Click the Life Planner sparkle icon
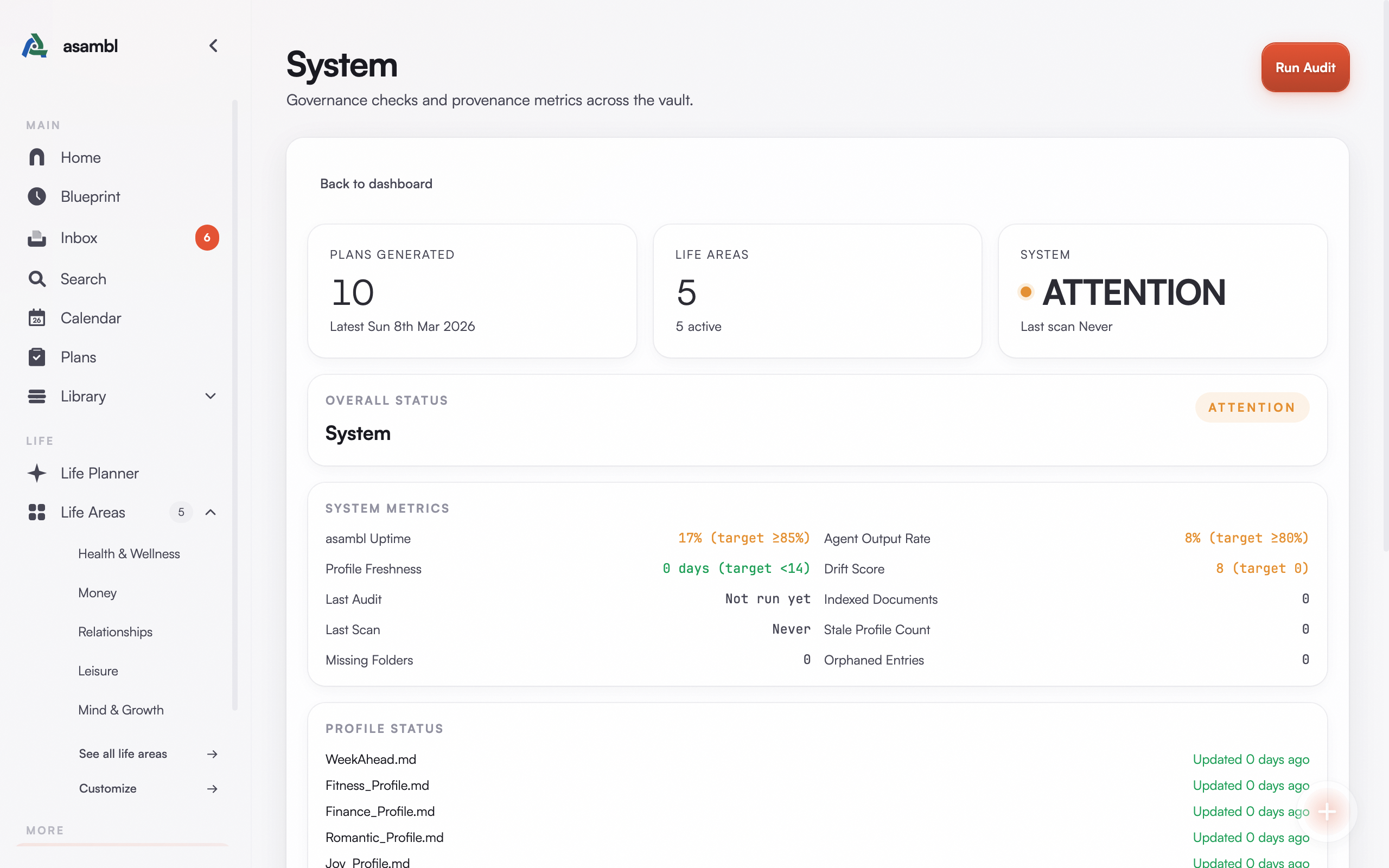Screen dimensions: 1389x868 [37, 473]
